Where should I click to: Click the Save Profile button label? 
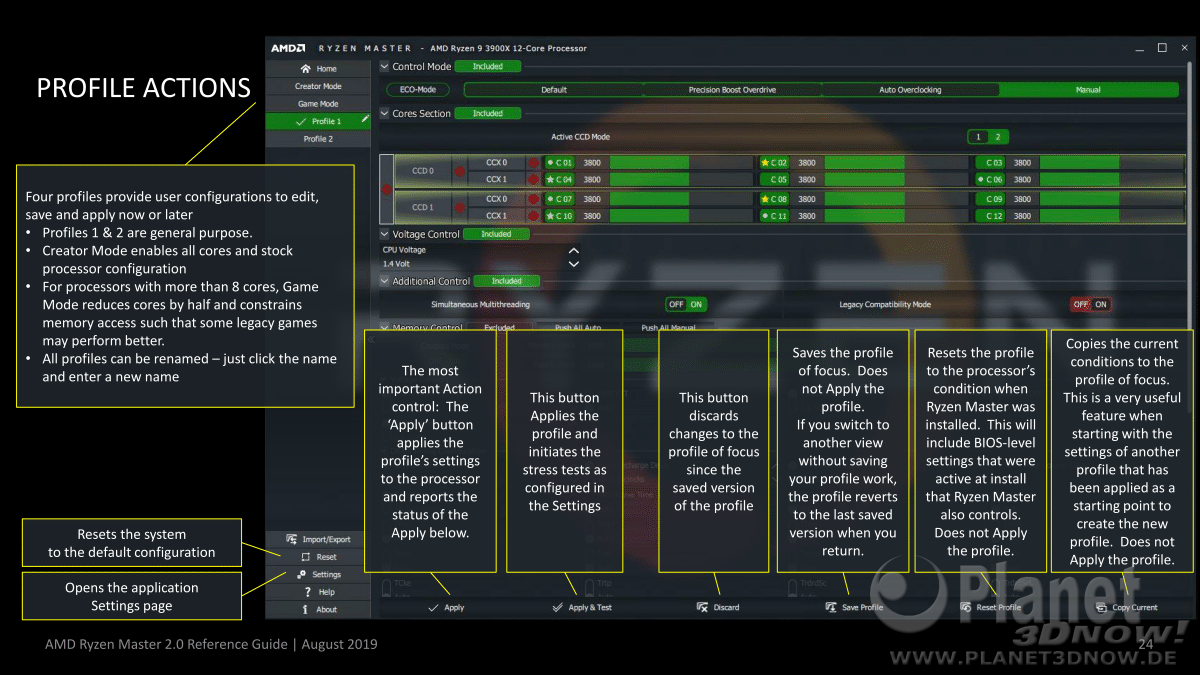(862, 608)
